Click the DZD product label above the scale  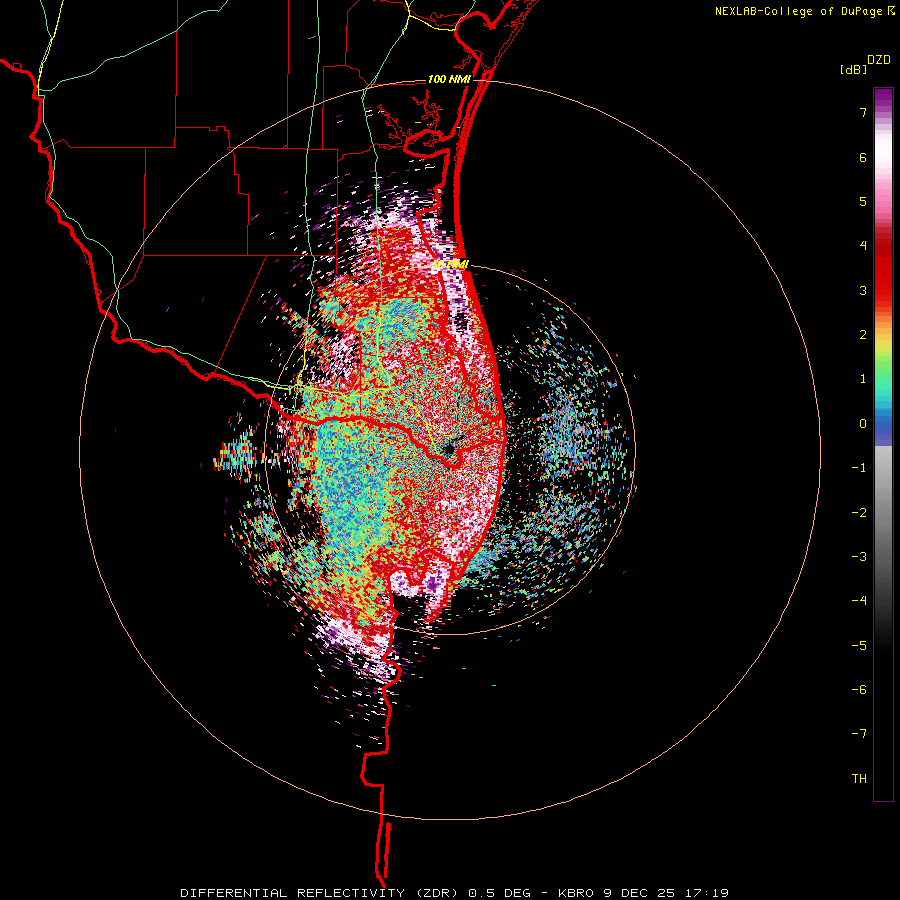(x=879, y=60)
